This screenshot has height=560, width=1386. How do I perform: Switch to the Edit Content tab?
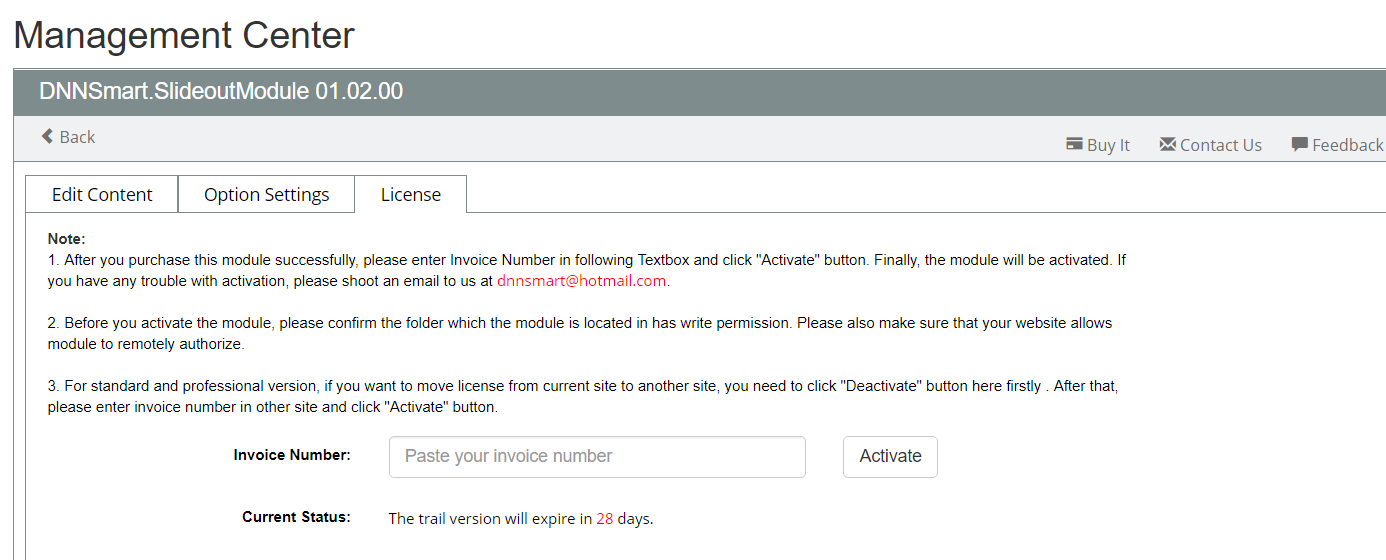pyautogui.click(x=102, y=194)
